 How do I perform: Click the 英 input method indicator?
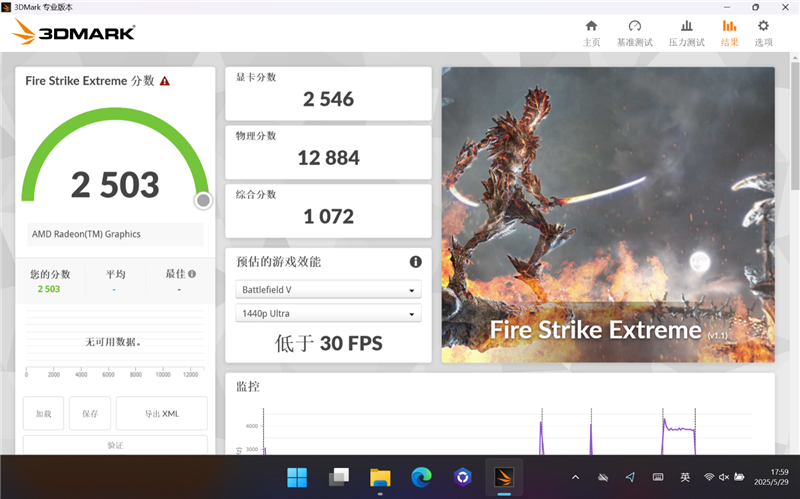tap(685, 477)
